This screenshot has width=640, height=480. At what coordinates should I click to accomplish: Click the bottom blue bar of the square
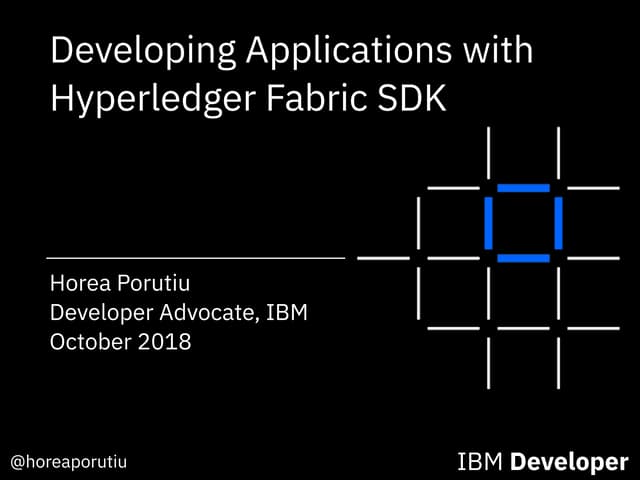coord(523,258)
